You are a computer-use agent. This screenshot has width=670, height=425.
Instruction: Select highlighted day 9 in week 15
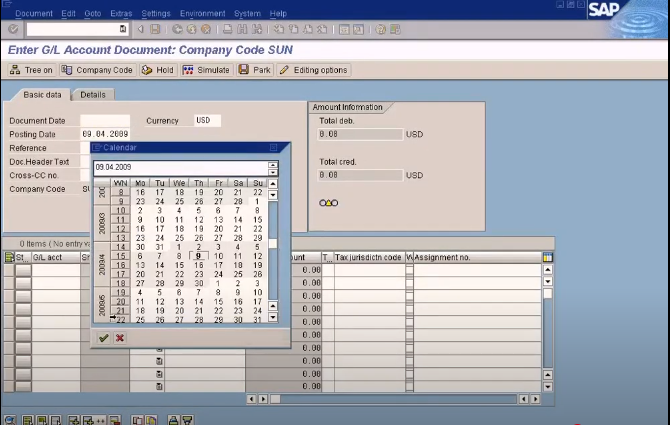[198, 256]
